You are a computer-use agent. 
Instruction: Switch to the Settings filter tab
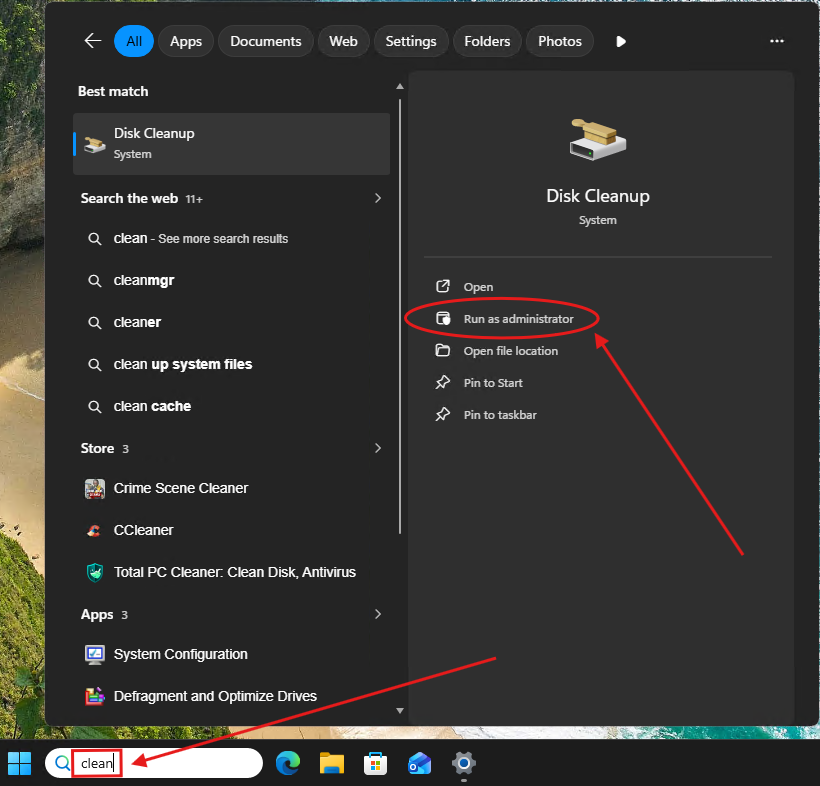[x=410, y=41]
